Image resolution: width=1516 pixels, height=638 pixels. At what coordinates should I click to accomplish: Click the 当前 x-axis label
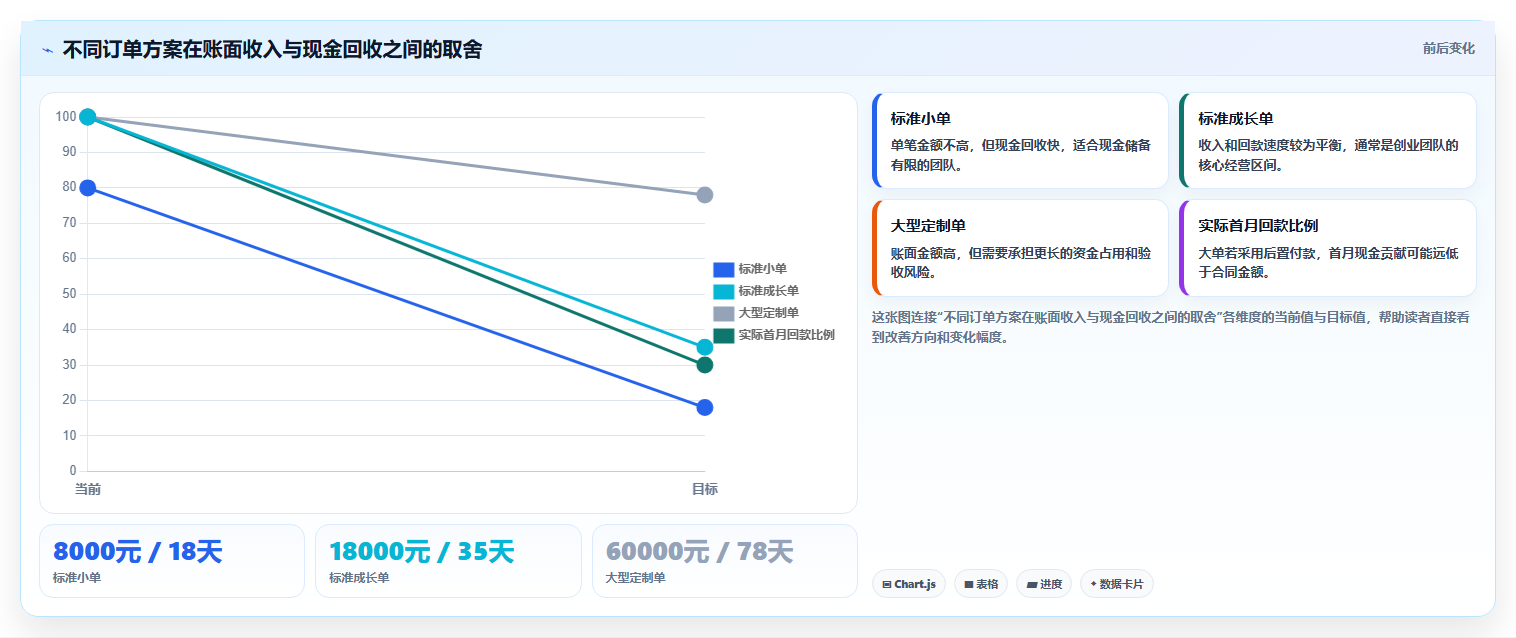88,489
